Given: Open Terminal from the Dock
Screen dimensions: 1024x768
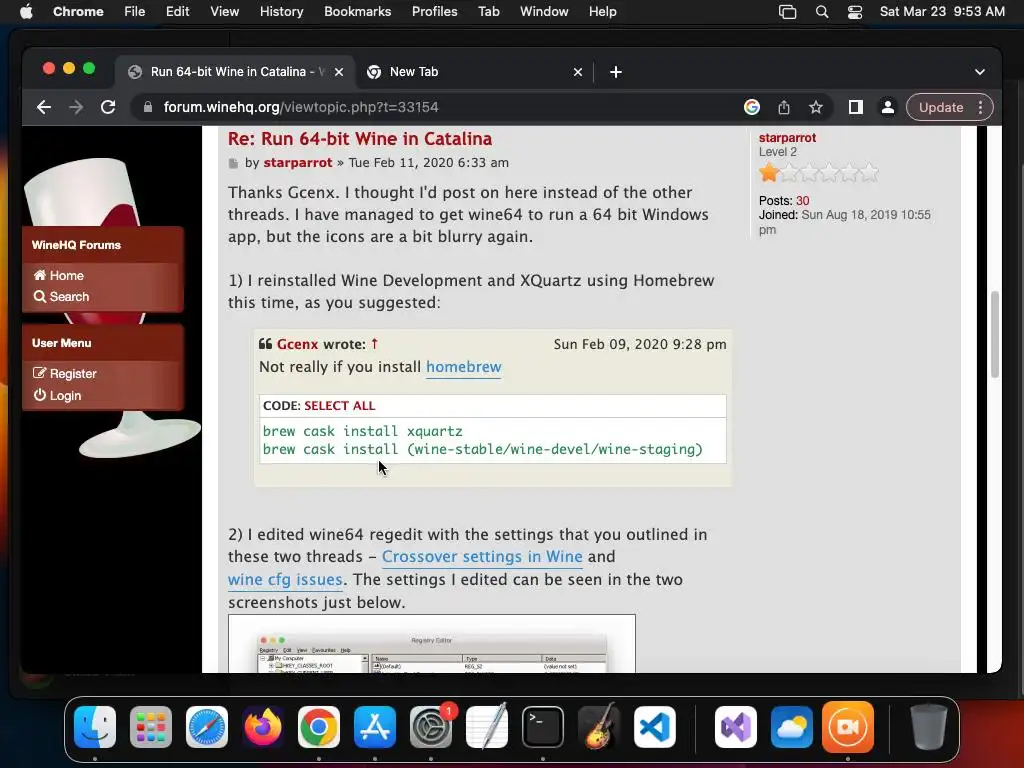Looking at the screenshot, I should pyautogui.click(x=543, y=727).
